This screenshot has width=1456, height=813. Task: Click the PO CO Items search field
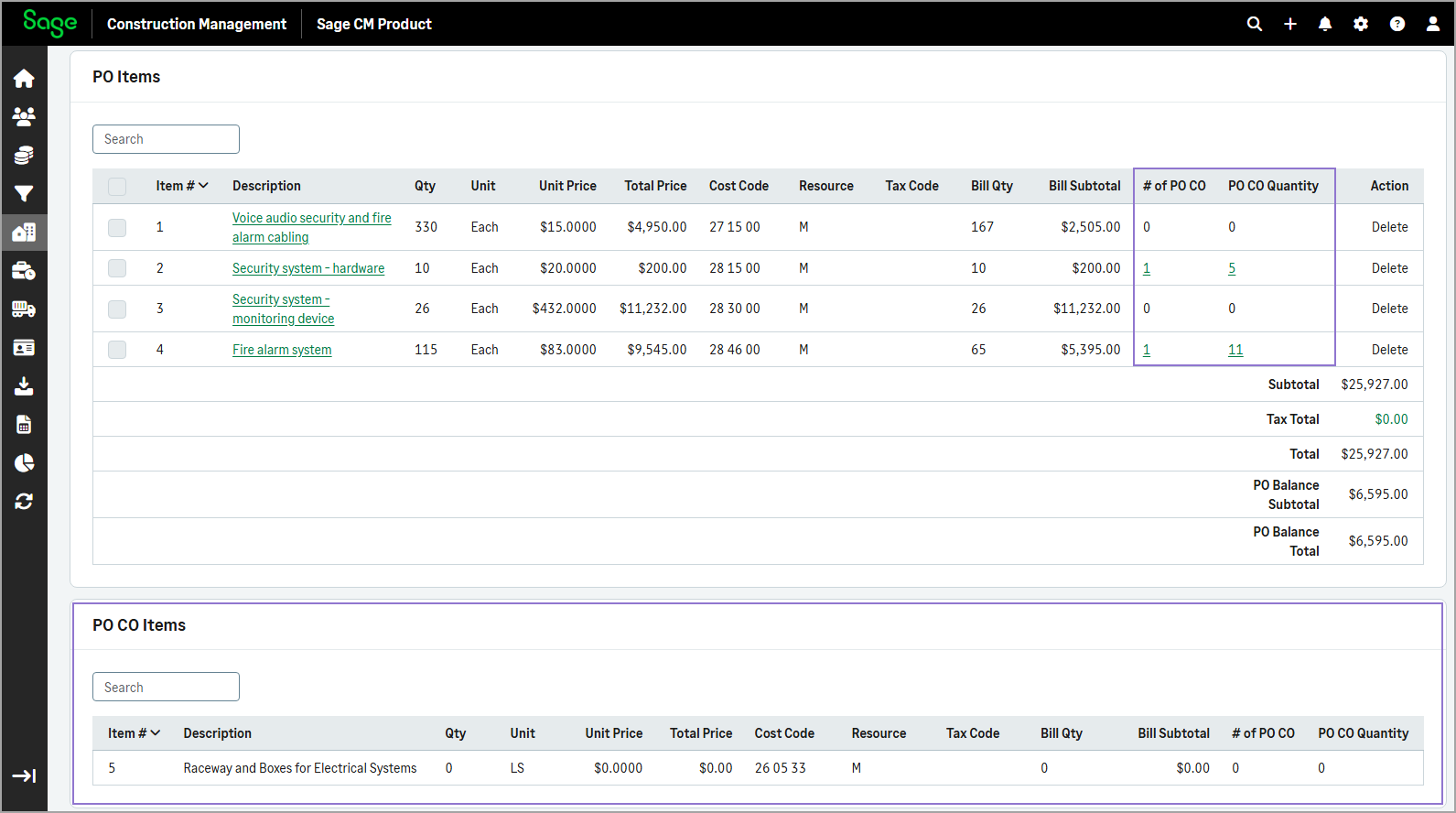coord(166,687)
